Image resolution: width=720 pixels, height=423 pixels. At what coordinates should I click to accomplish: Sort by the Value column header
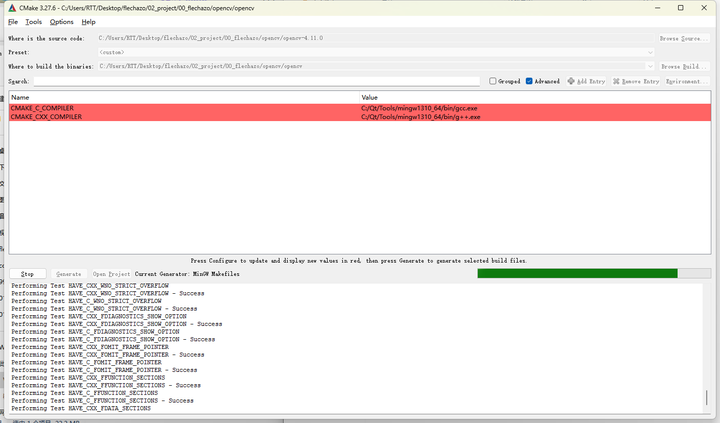pyautogui.click(x=535, y=97)
